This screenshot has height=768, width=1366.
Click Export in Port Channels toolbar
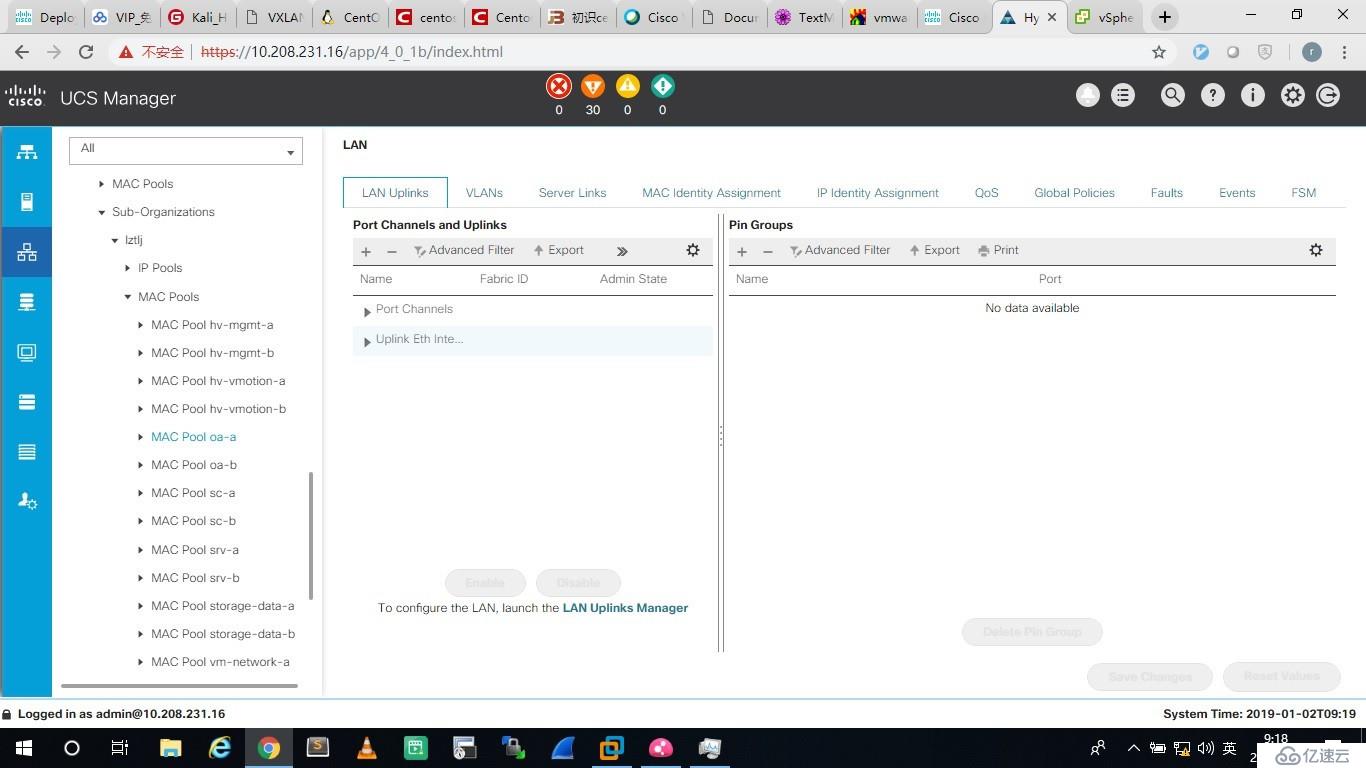point(559,250)
